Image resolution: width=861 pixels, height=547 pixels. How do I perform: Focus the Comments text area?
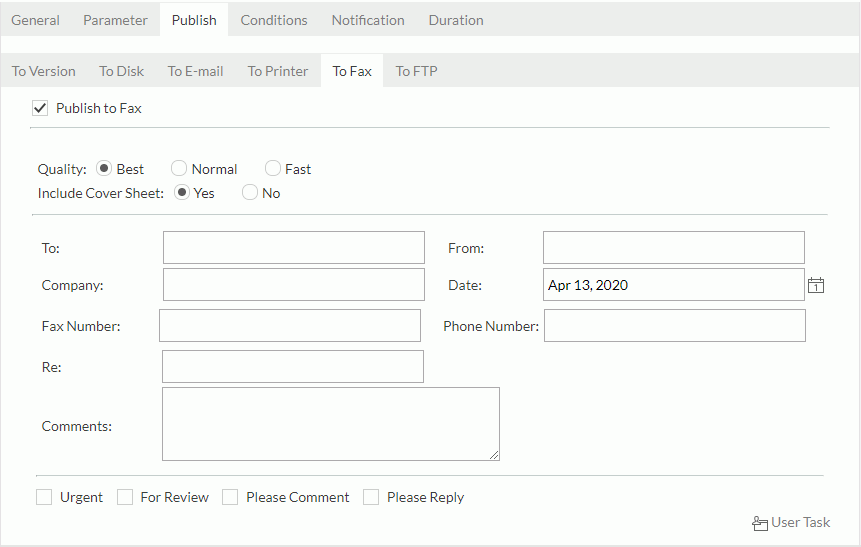click(x=330, y=424)
